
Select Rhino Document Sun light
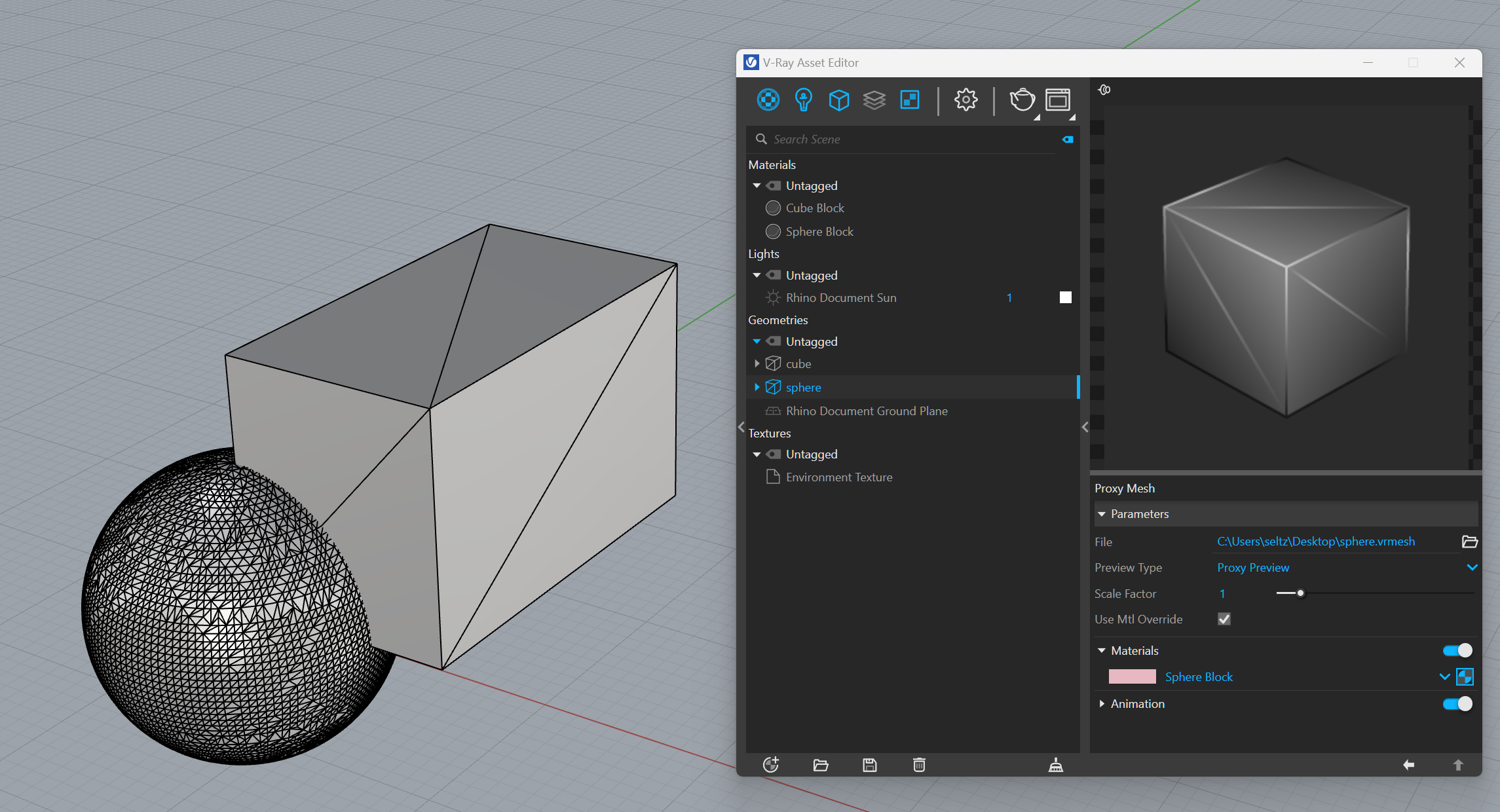point(841,298)
